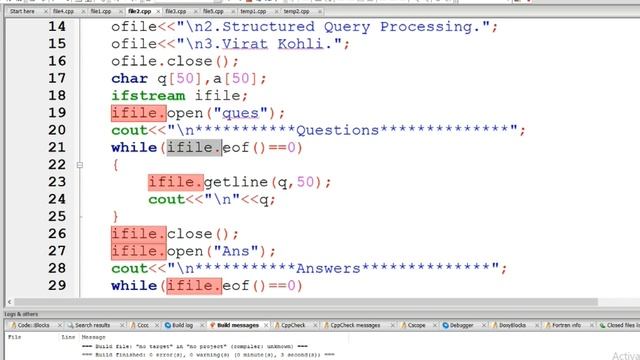
Task: Close the CppCheck log tab
Action: point(315,325)
